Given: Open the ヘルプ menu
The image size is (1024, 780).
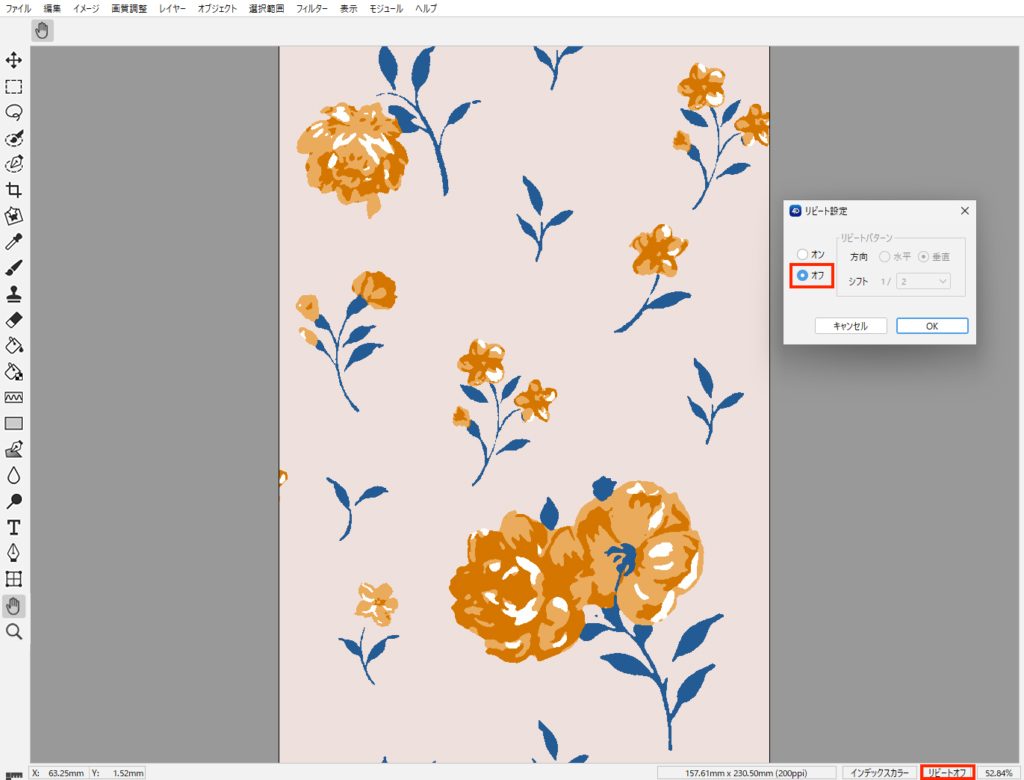Looking at the screenshot, I should pyautogui.click(x=426, y=8).
